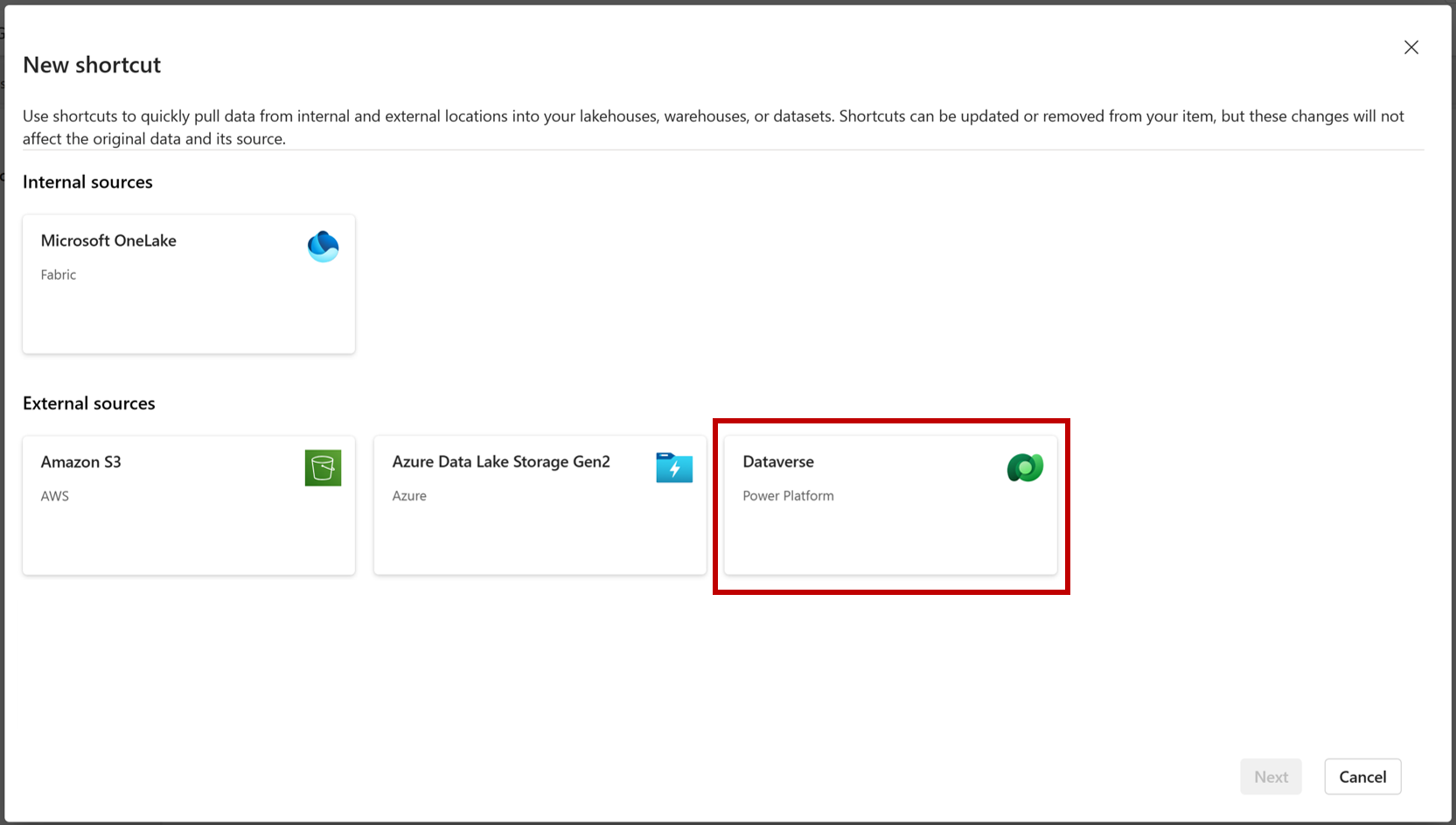Pick the Azure Data Lake Storage Gen2 title
This screenshot has height=825, width=1456.
pyautogui.click(x=501, y=462)
